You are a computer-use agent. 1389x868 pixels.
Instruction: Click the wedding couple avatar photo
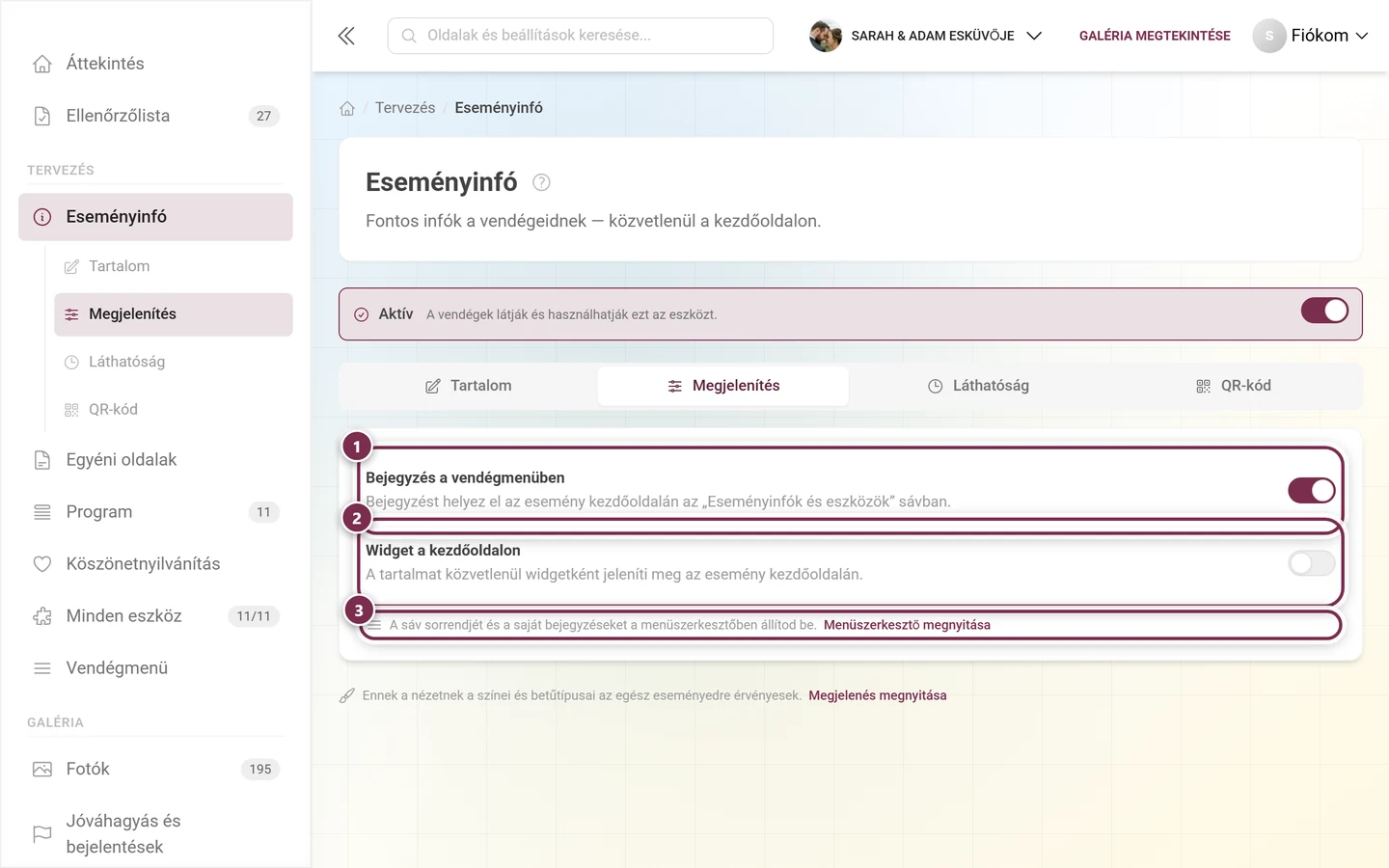pyautogui.click(x=826, y=36)
